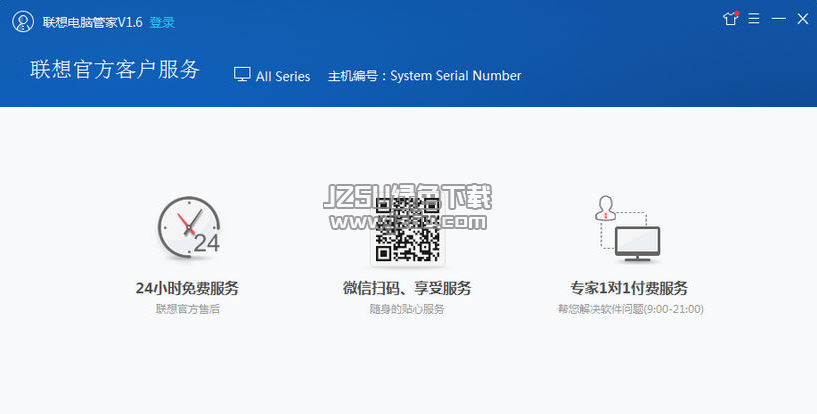This screenshot has height=414, width=817.
Task: Minimize the Lenovo PC Manager window
Action: click(x=778, y=18)
